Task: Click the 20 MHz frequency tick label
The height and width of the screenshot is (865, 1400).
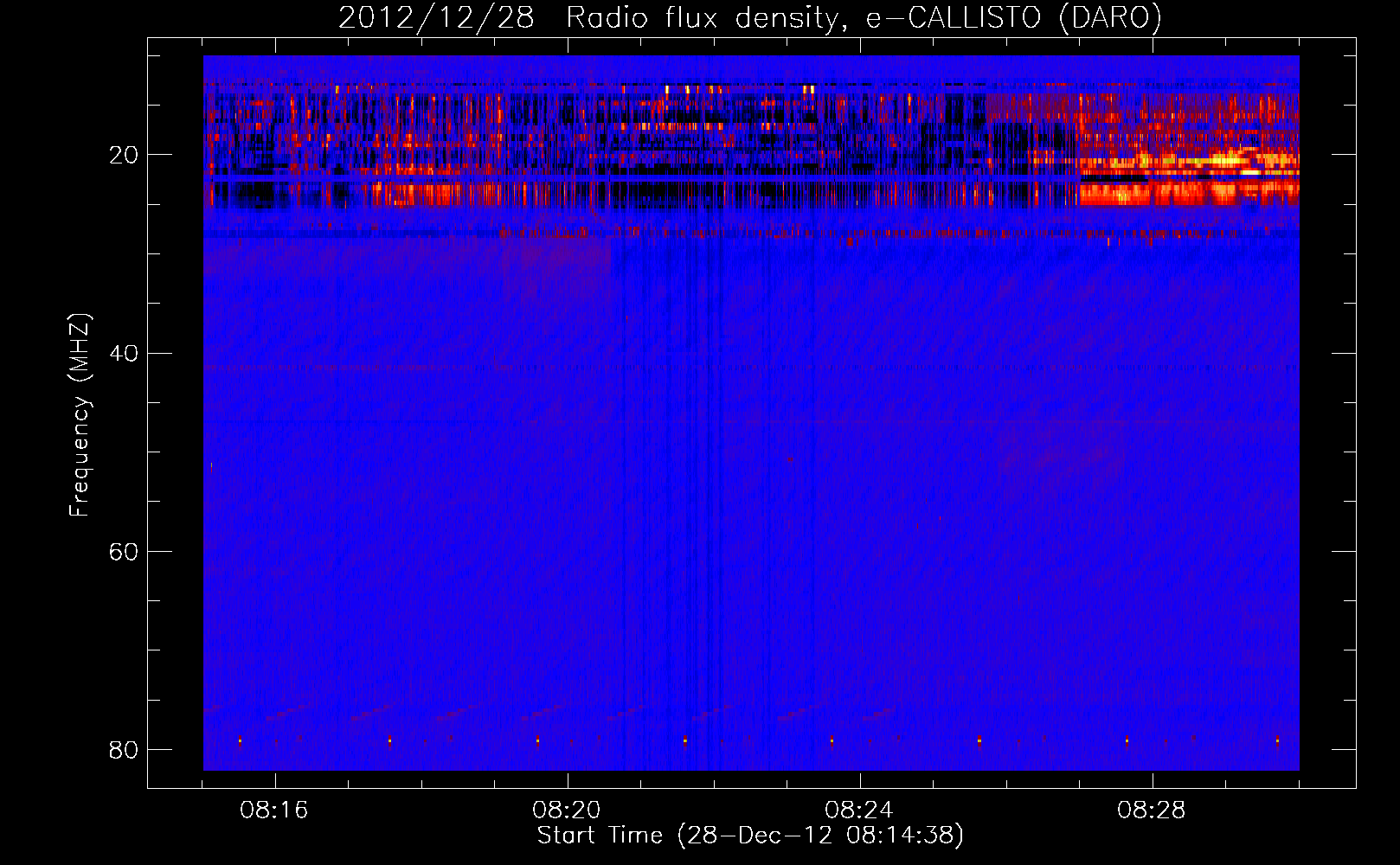Action: (124, 156)
